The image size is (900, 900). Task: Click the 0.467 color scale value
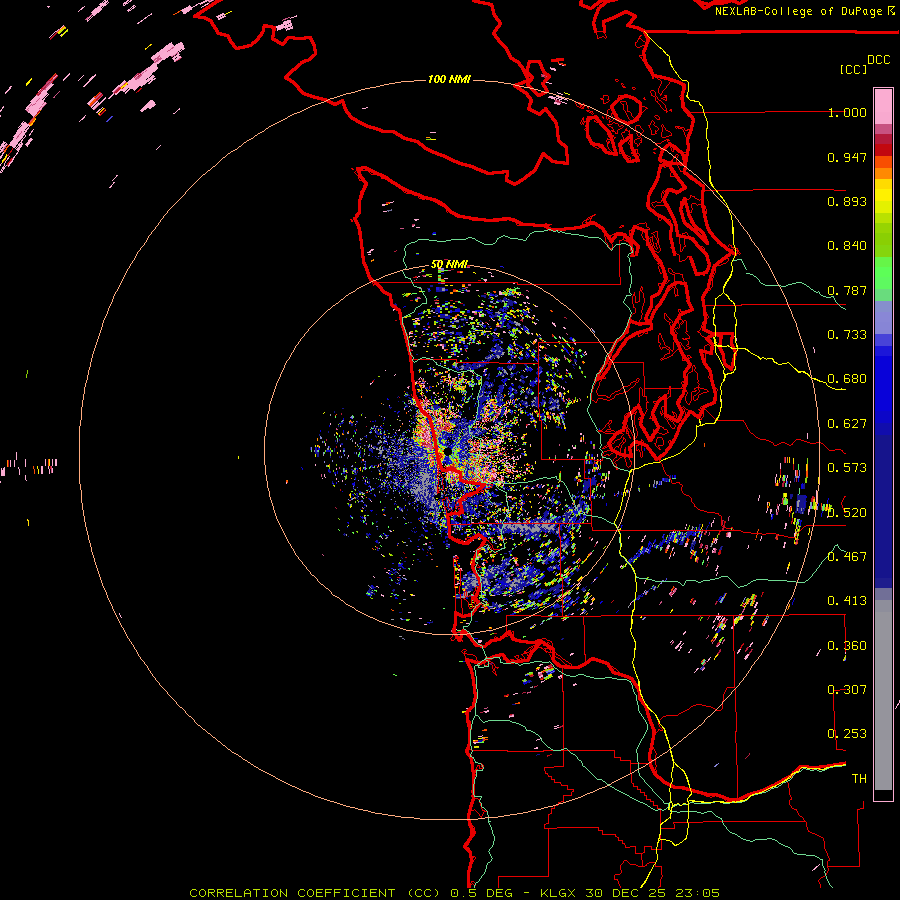(x=847, y=557)
